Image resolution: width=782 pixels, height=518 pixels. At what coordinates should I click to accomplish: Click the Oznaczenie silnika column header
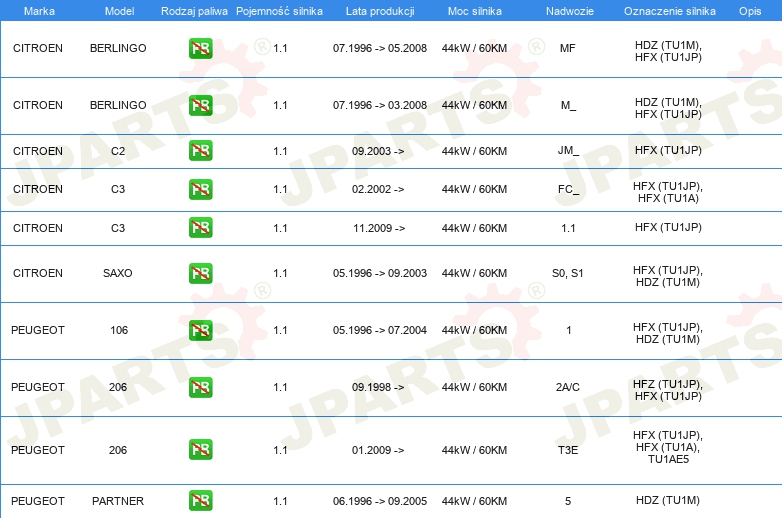(x=669, y=11)
